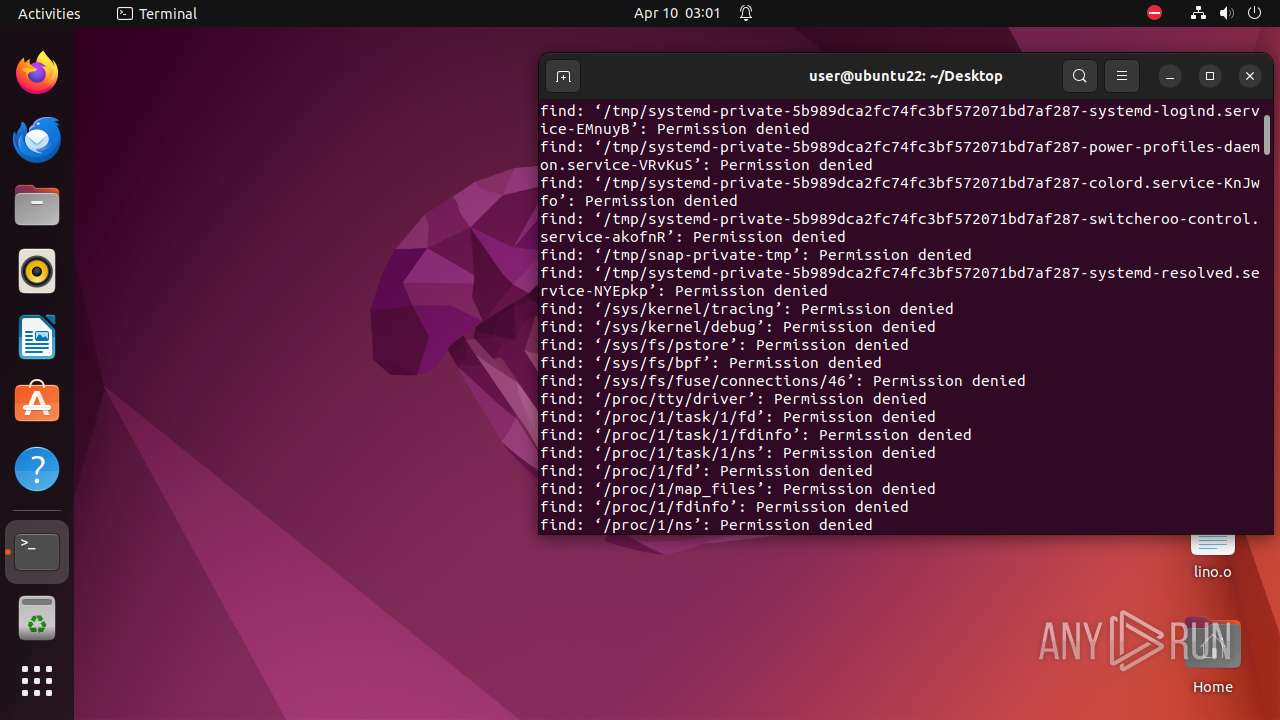1280x720 pixels.
Task: Click the terminal vertical scrollbar
Action: click(1267, 135)
